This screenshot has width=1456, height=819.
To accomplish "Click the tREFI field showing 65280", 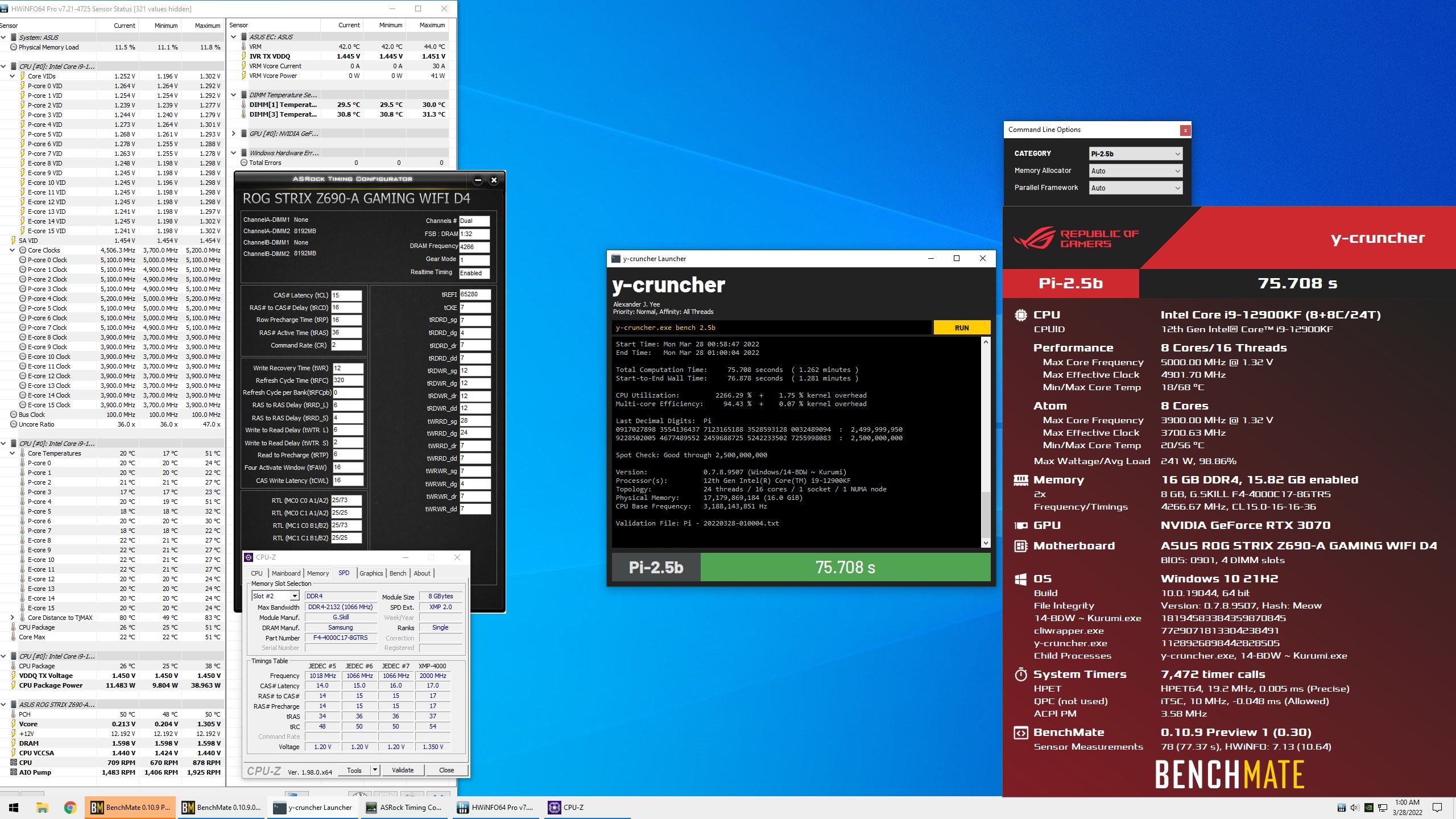I will click(475, 295).
